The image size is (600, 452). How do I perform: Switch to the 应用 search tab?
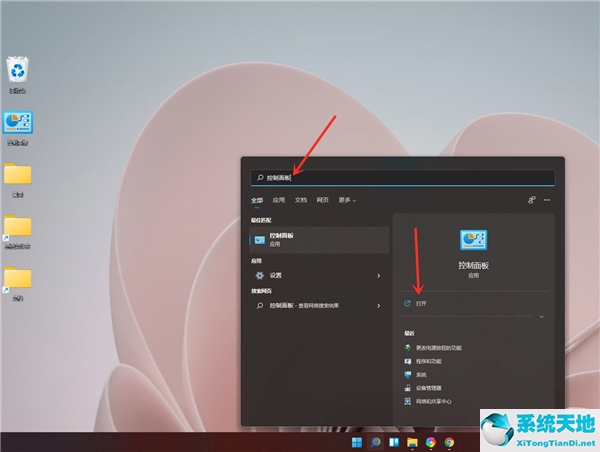click(279, 200)
